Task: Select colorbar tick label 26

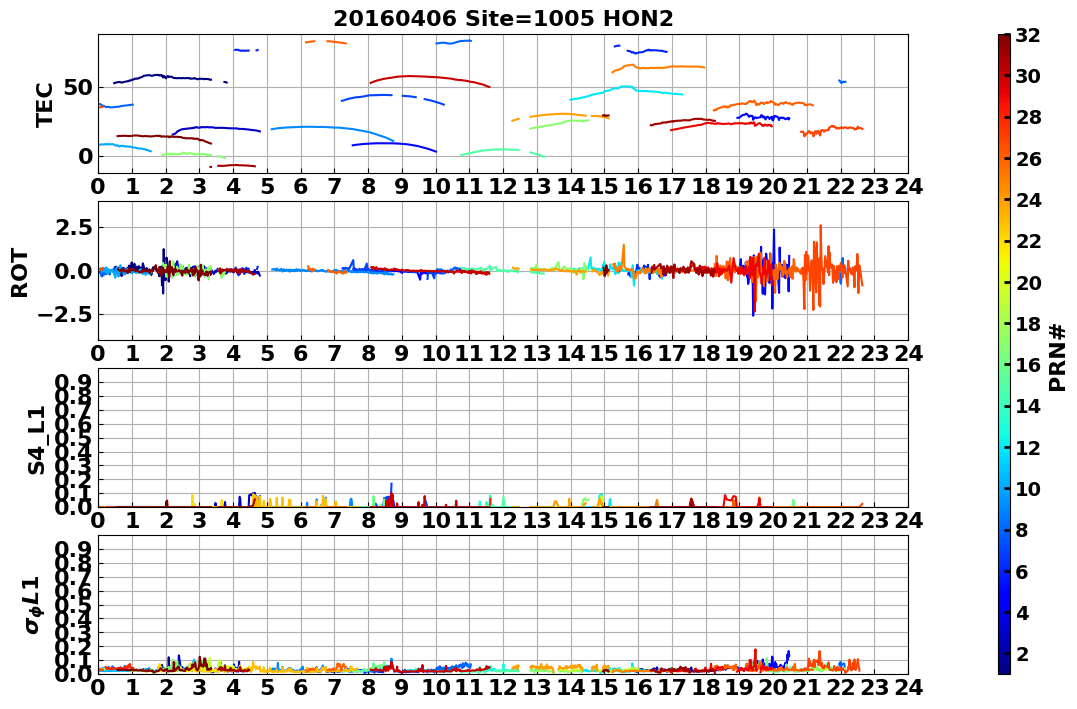Action: coord(1028,159)
